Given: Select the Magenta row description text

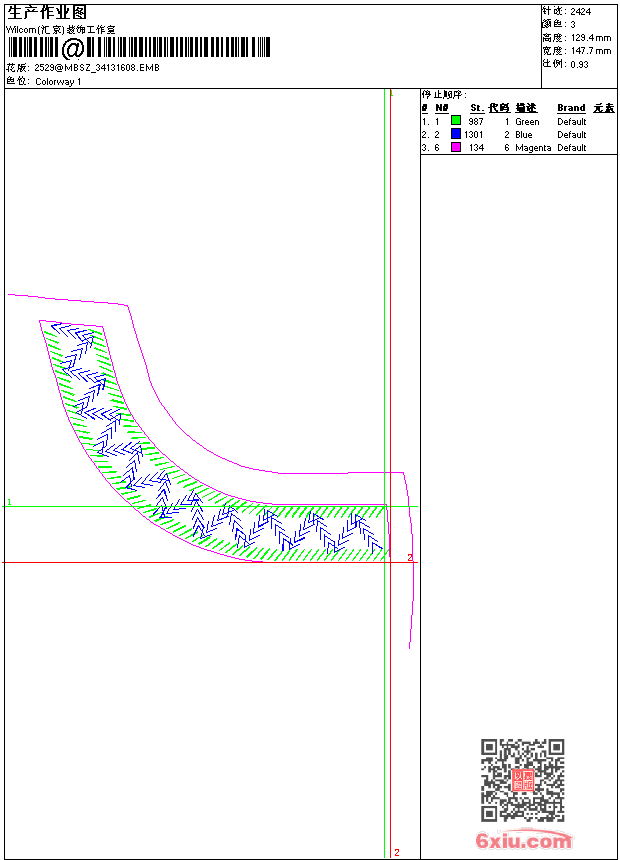Looking at the screenshot, I should click(x=533, y=147).
